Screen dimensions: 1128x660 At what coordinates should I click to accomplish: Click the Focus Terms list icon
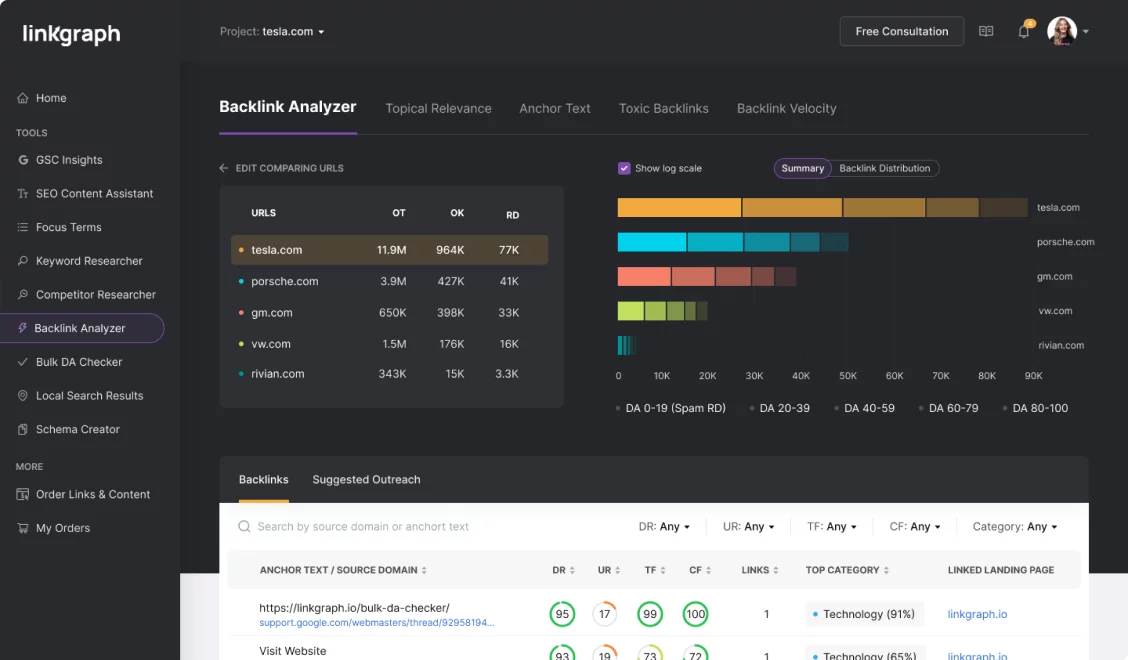point(22,227)
